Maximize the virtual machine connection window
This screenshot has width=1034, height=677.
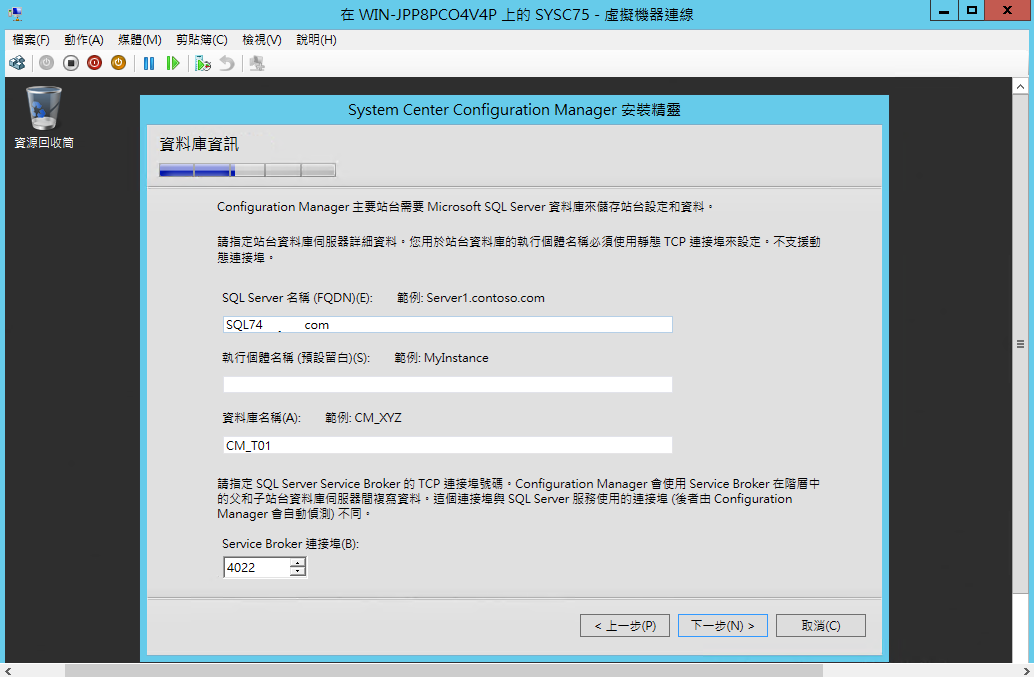(x=971, y=11)
